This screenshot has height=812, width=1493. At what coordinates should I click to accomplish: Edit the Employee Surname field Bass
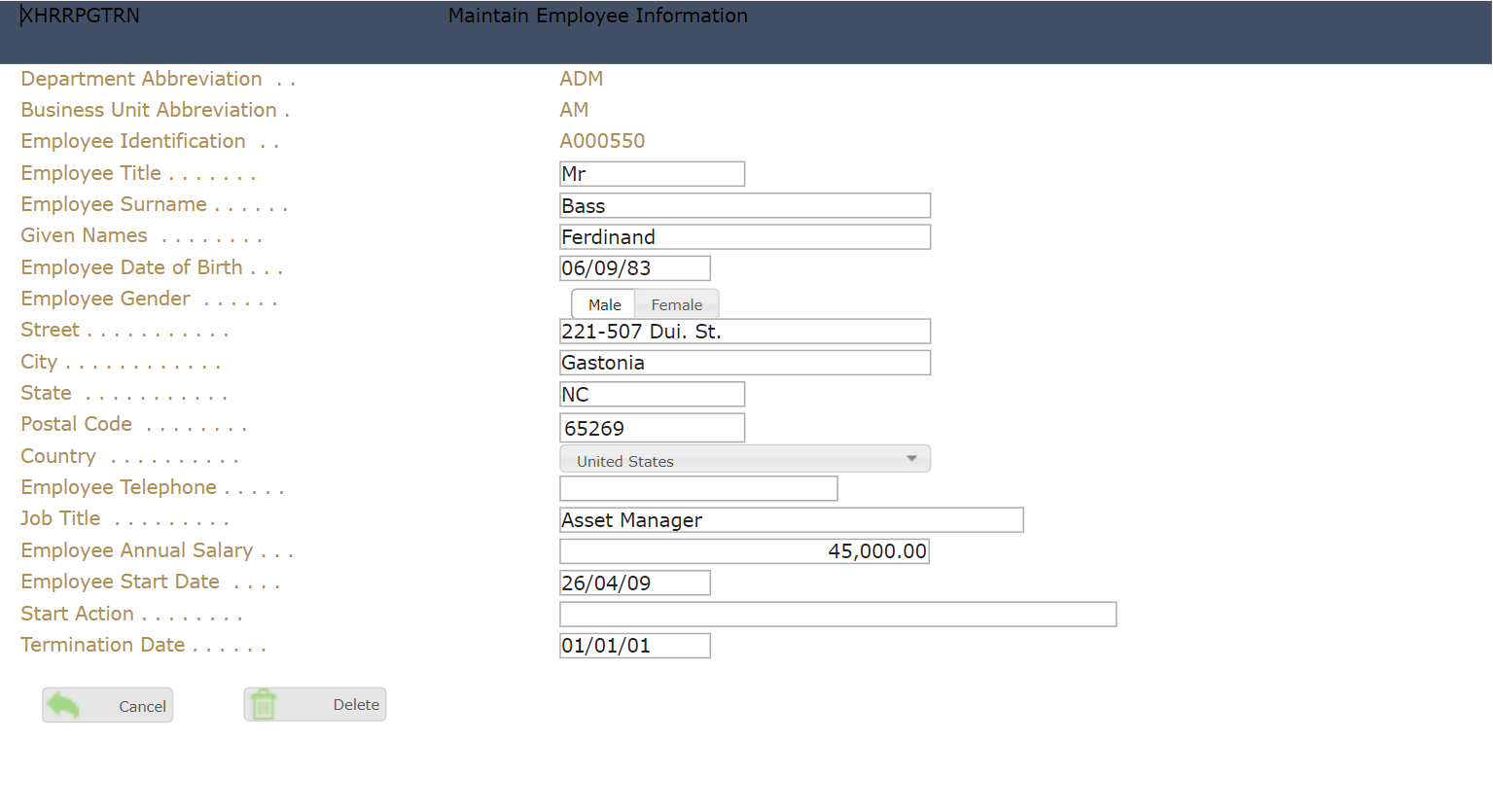point(744,206)
